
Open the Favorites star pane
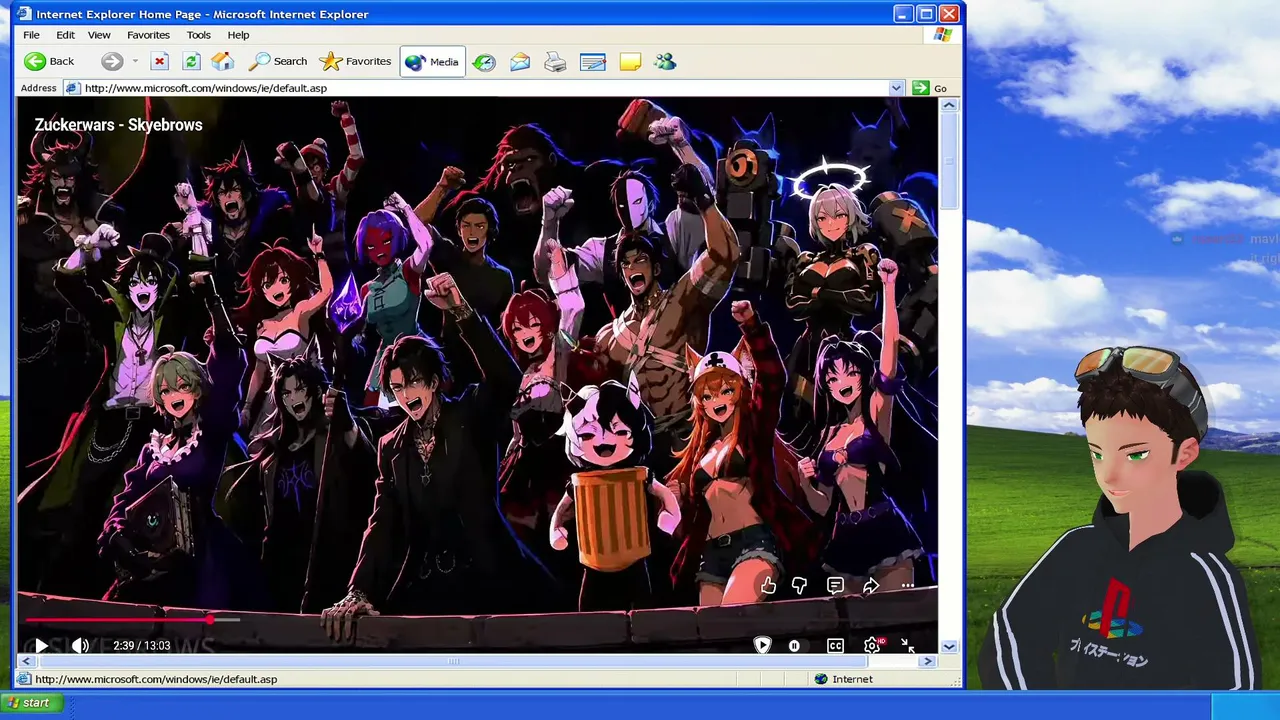(x=355, y=62)
